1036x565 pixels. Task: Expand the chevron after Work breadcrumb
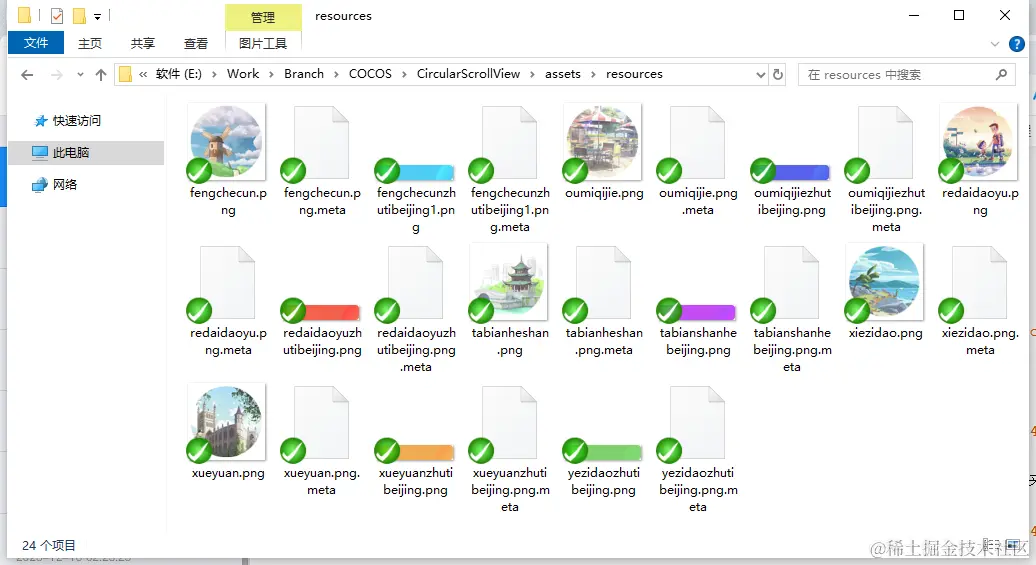(x=272, y=75)
